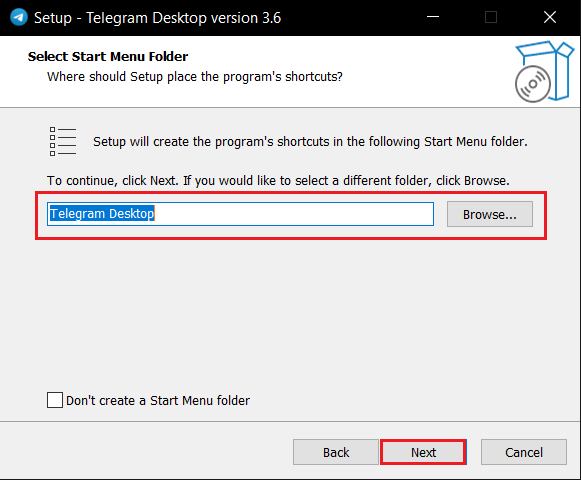Click the "Setup will create the program's shortcuts" text

click(x=310, y=142)
